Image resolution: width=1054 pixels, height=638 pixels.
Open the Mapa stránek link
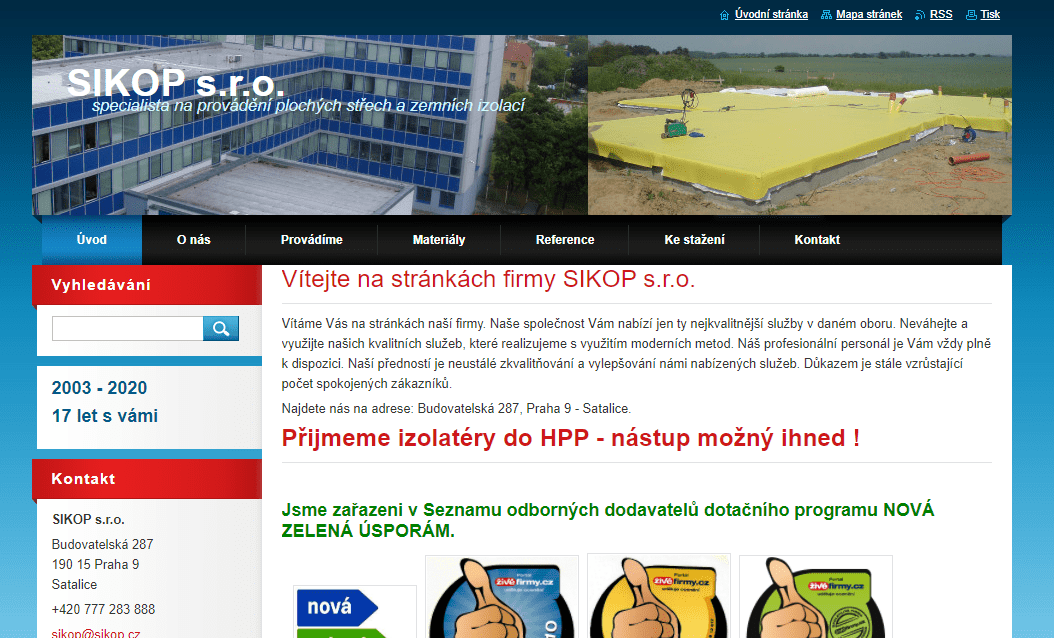pyautogui.click(x=869, y=14)
